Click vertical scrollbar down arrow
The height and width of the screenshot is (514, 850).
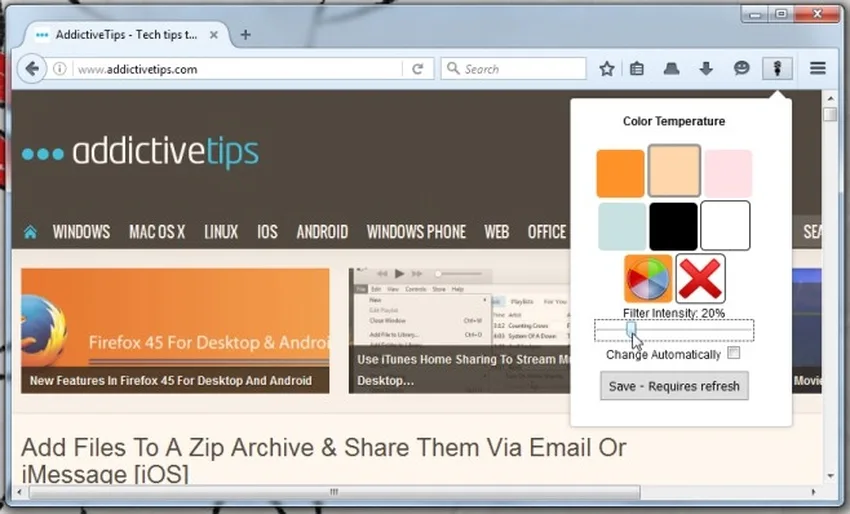(x=830, y=476)
